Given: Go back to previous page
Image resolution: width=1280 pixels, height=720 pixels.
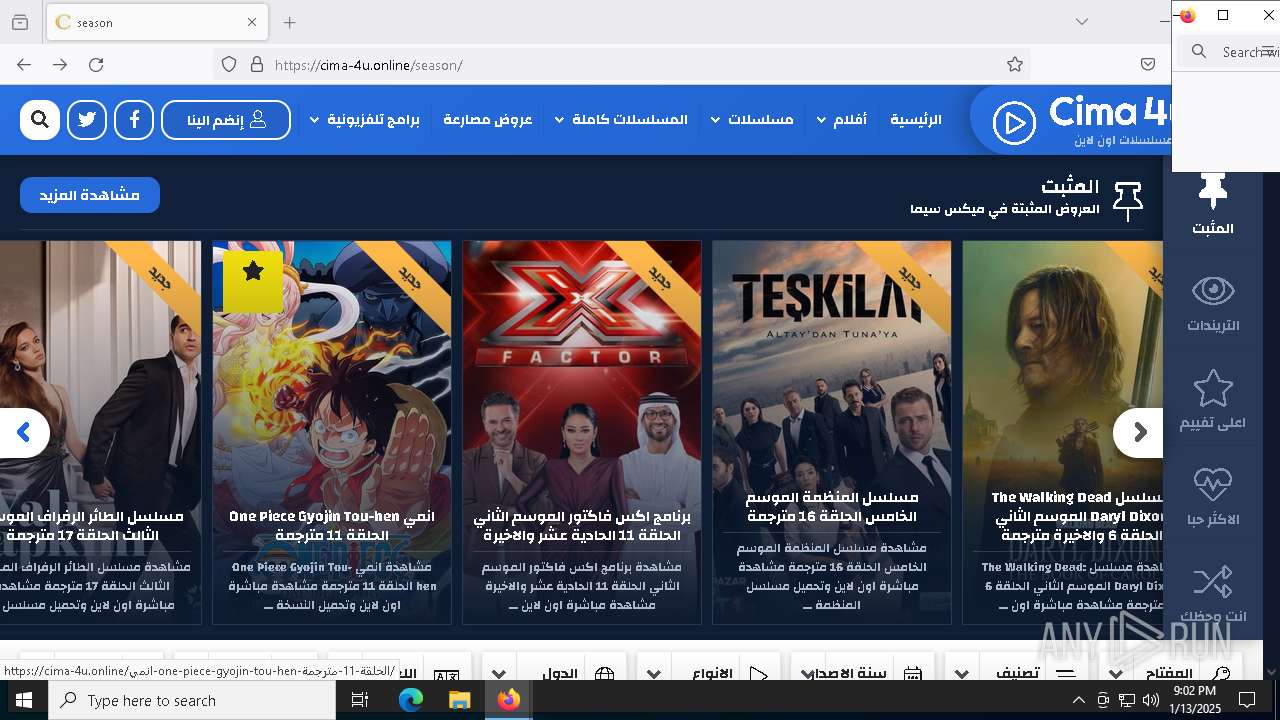Looking at the screenshot, I should pyautogui.click(x=24, y=64).
